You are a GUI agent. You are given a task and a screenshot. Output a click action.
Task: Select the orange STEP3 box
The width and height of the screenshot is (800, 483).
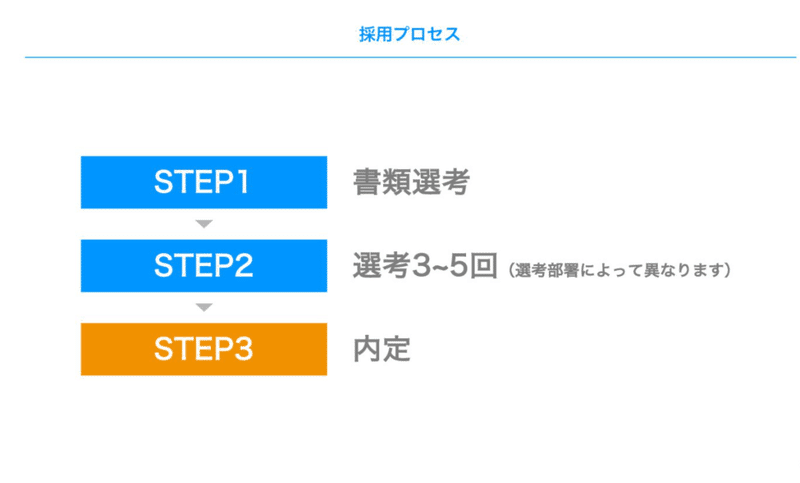coord(204,349)
